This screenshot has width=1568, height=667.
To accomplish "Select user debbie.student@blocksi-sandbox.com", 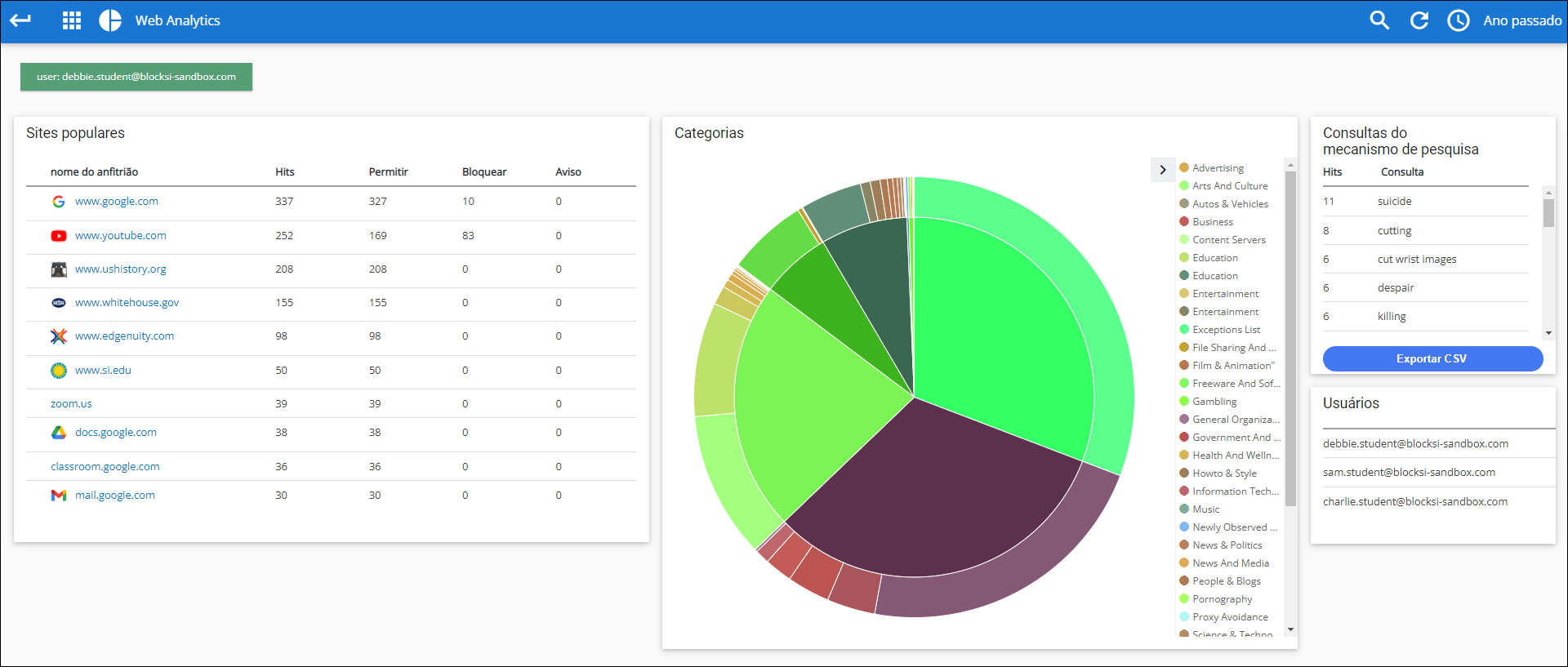I will (1416, 444).
